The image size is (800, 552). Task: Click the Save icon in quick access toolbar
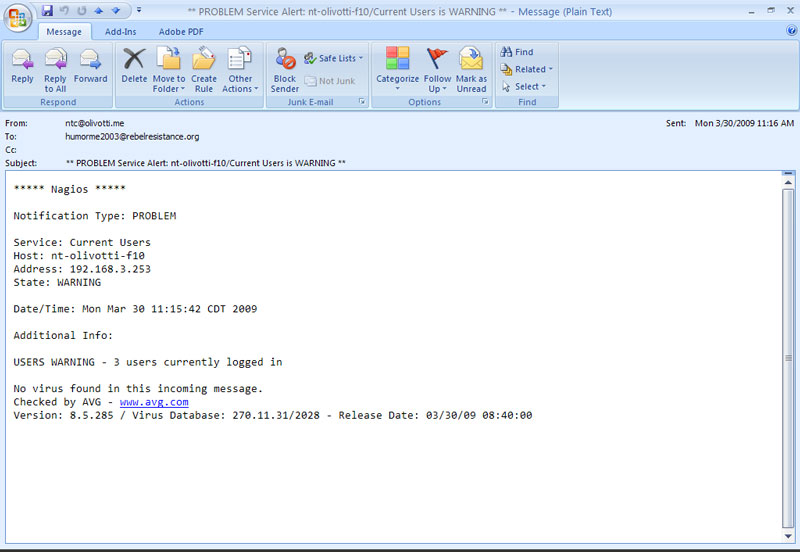pos(47,10)
